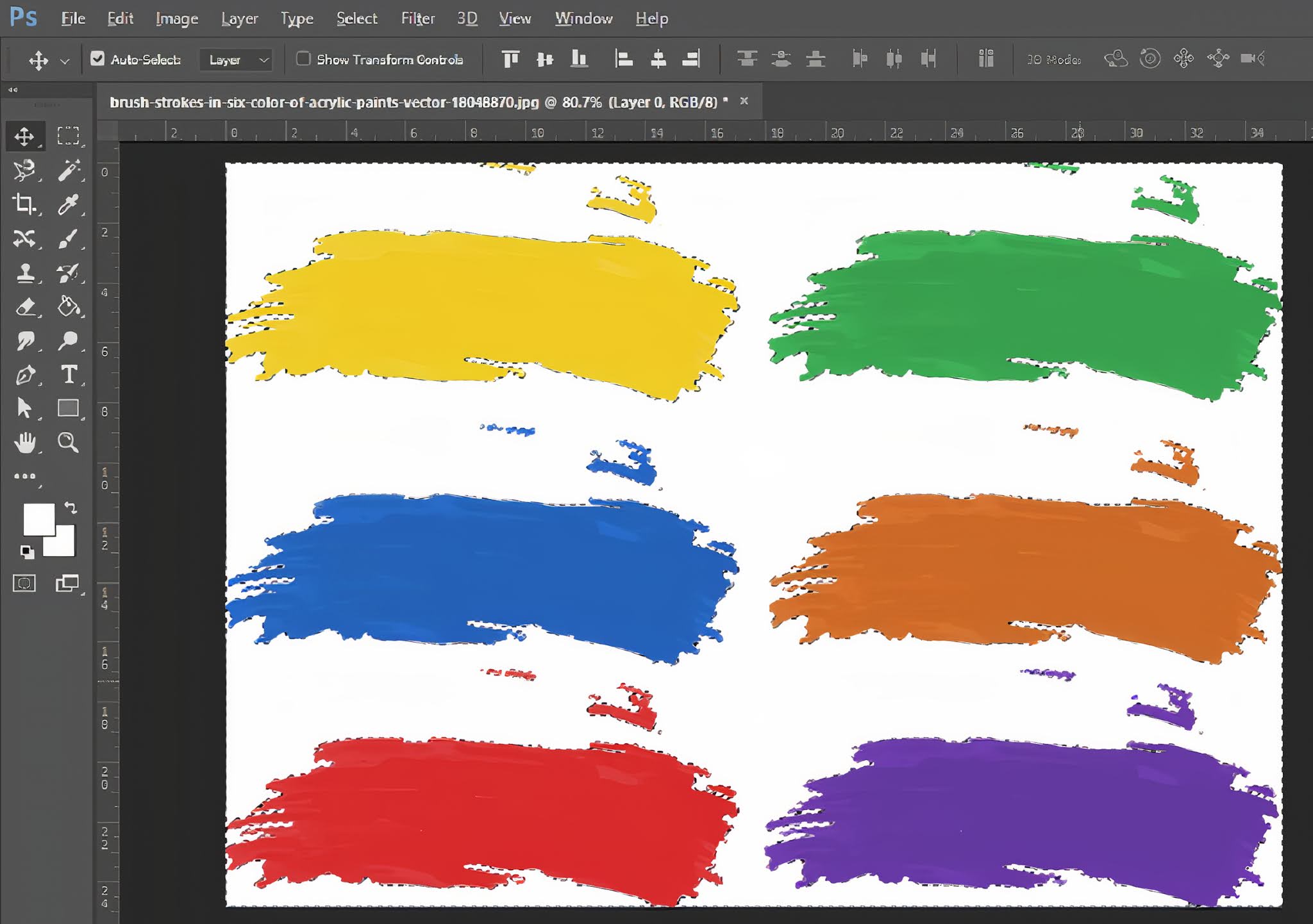Distribute left edges
Image resolution: width=1313 pixels, height=924 pixels.
(860, 59)
